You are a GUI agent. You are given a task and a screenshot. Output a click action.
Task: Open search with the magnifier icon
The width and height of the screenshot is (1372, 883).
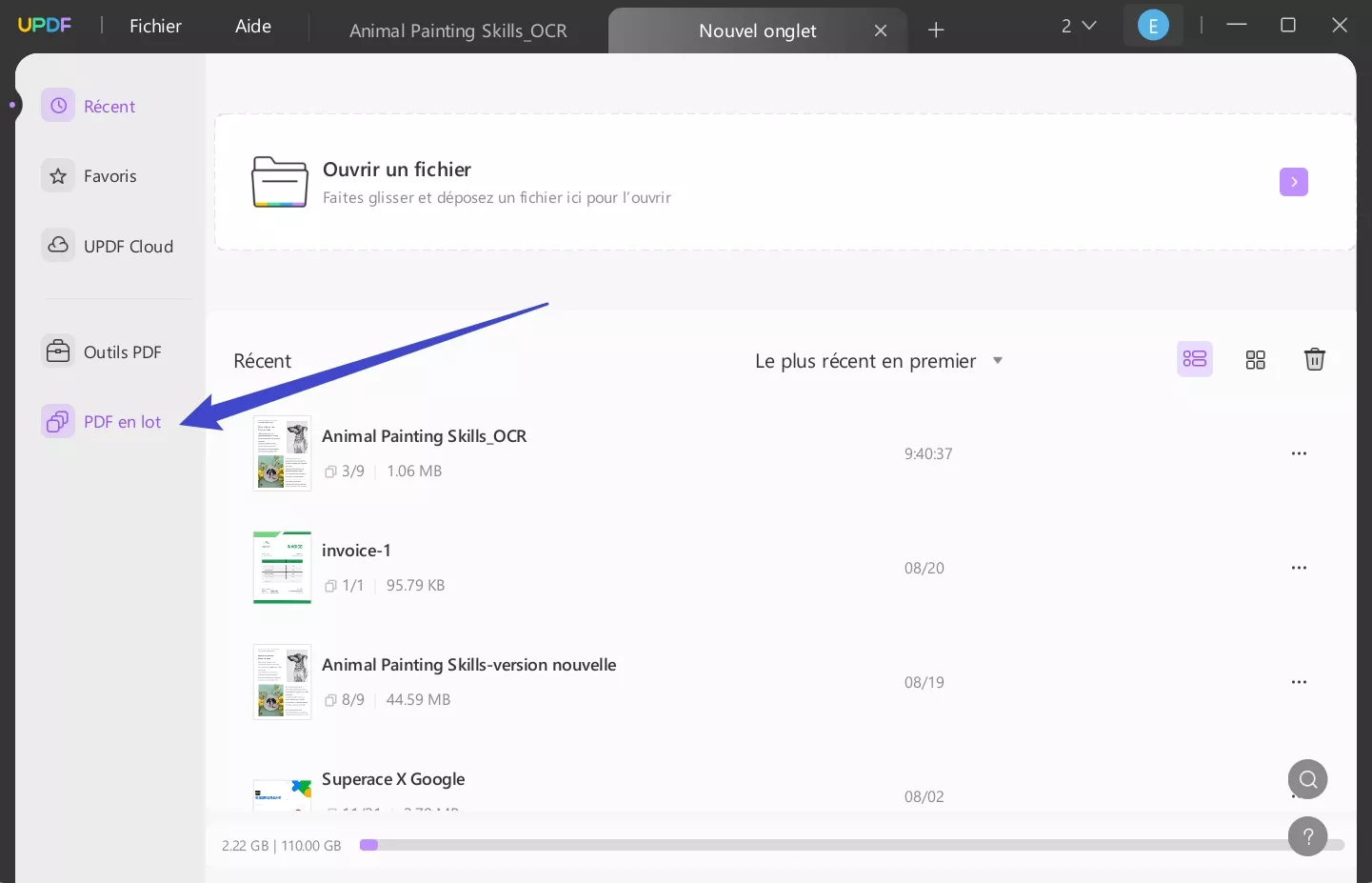(x=1307, y=778)
